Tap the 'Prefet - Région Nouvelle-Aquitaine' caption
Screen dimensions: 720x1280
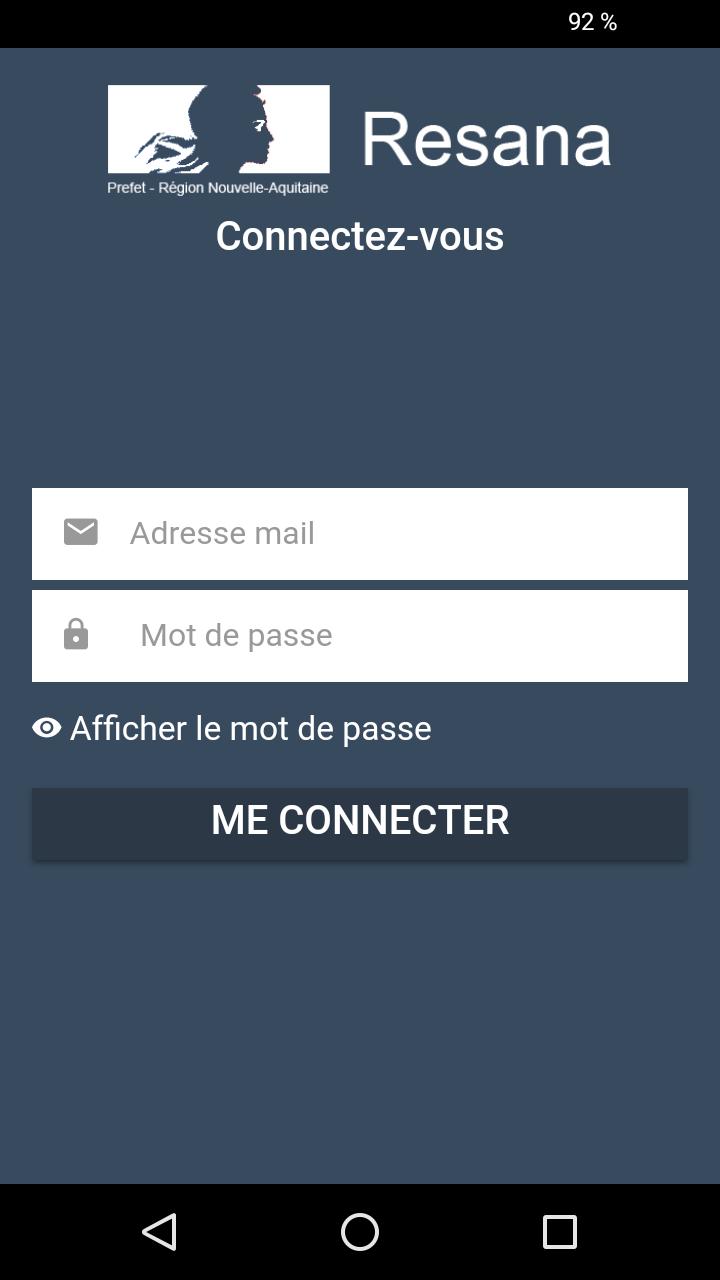(x=218, y=187)
